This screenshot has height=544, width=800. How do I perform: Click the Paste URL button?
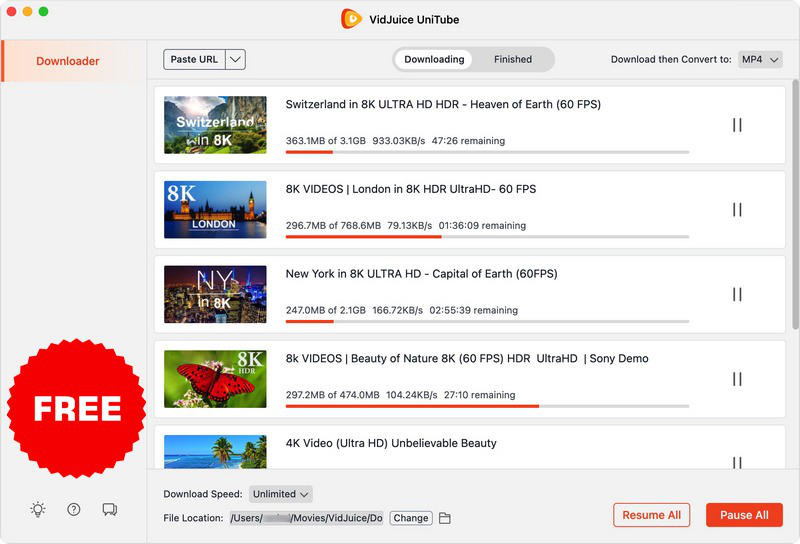[x=194, y=59]
